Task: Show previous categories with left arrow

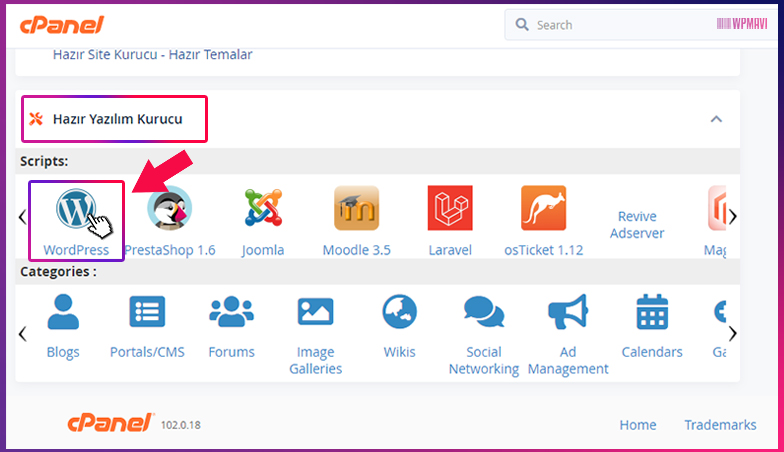Action: click(x=22, y=334)
